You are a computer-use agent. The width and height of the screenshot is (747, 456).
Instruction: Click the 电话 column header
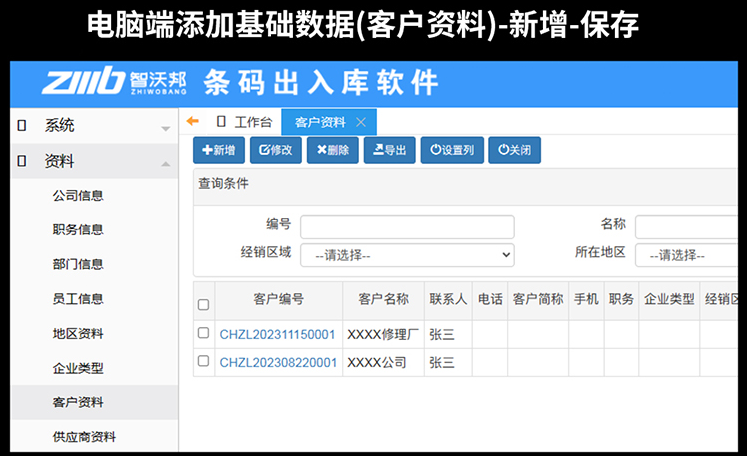pyautogui.click(x=490, y=299)
